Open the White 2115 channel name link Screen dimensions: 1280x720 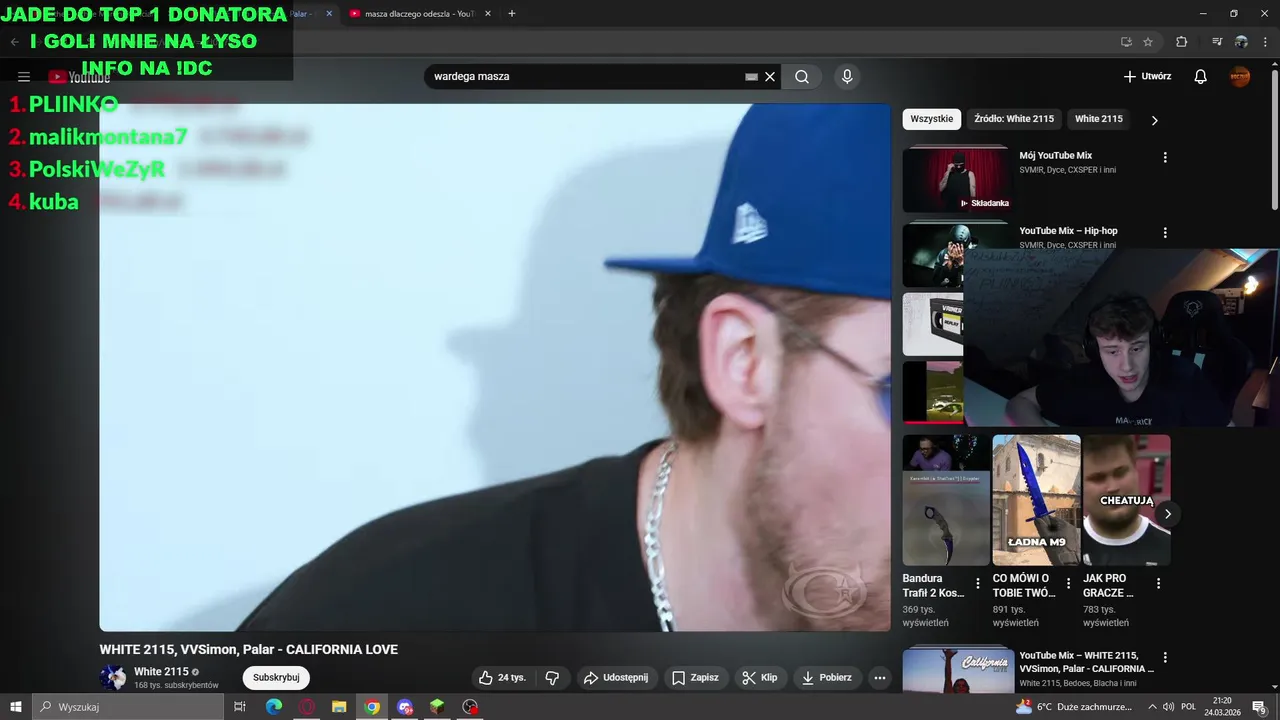[x=161, y=672]
